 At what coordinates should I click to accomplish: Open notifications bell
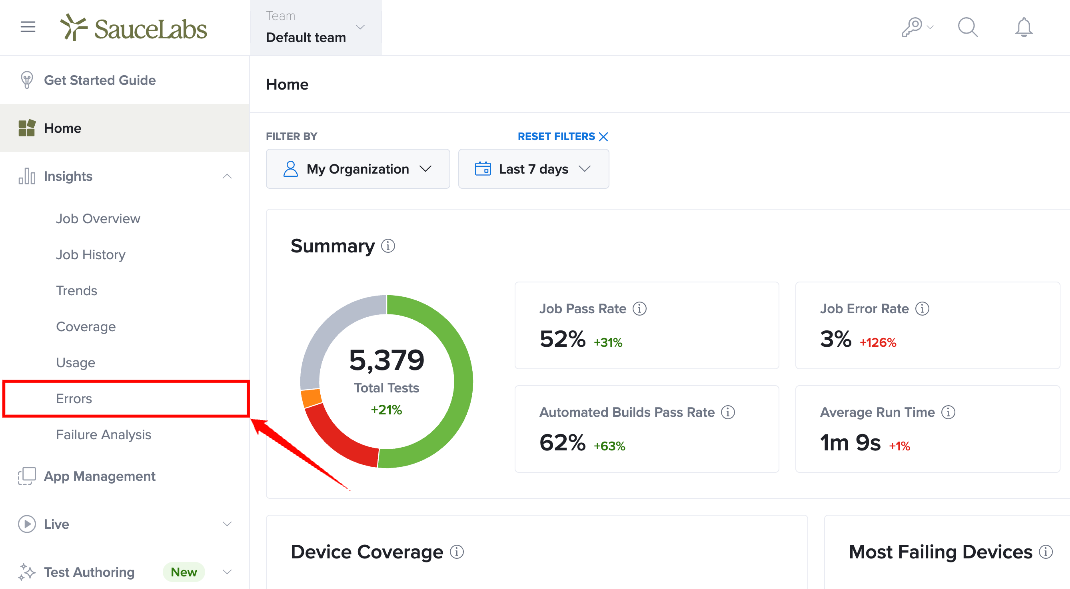coord(1024,27)
